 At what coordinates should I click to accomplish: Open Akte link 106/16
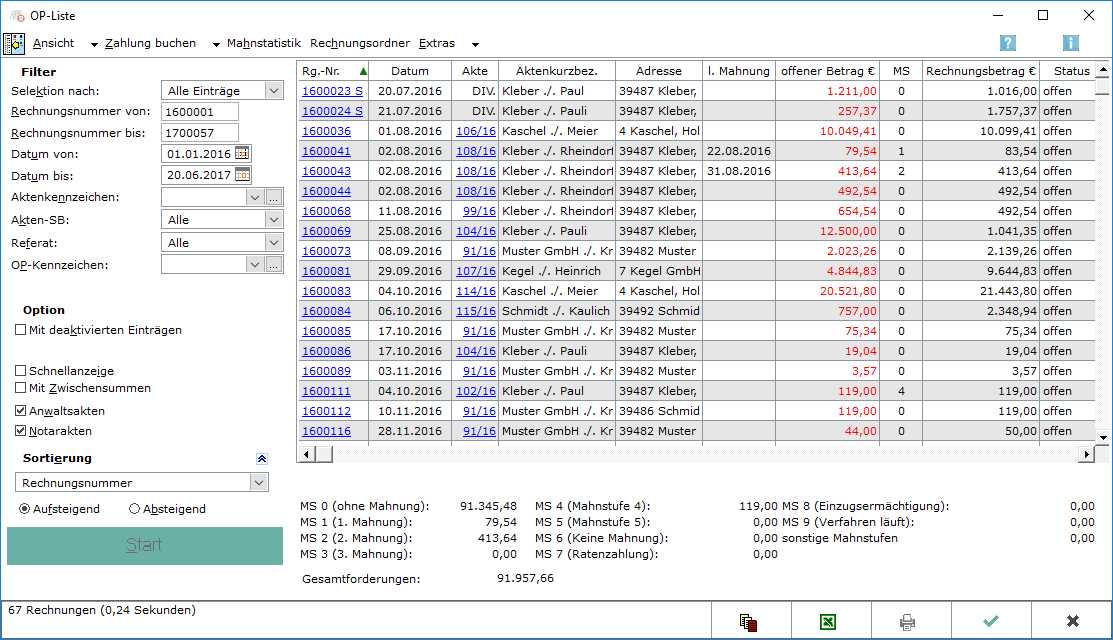[x=476, y=131]
